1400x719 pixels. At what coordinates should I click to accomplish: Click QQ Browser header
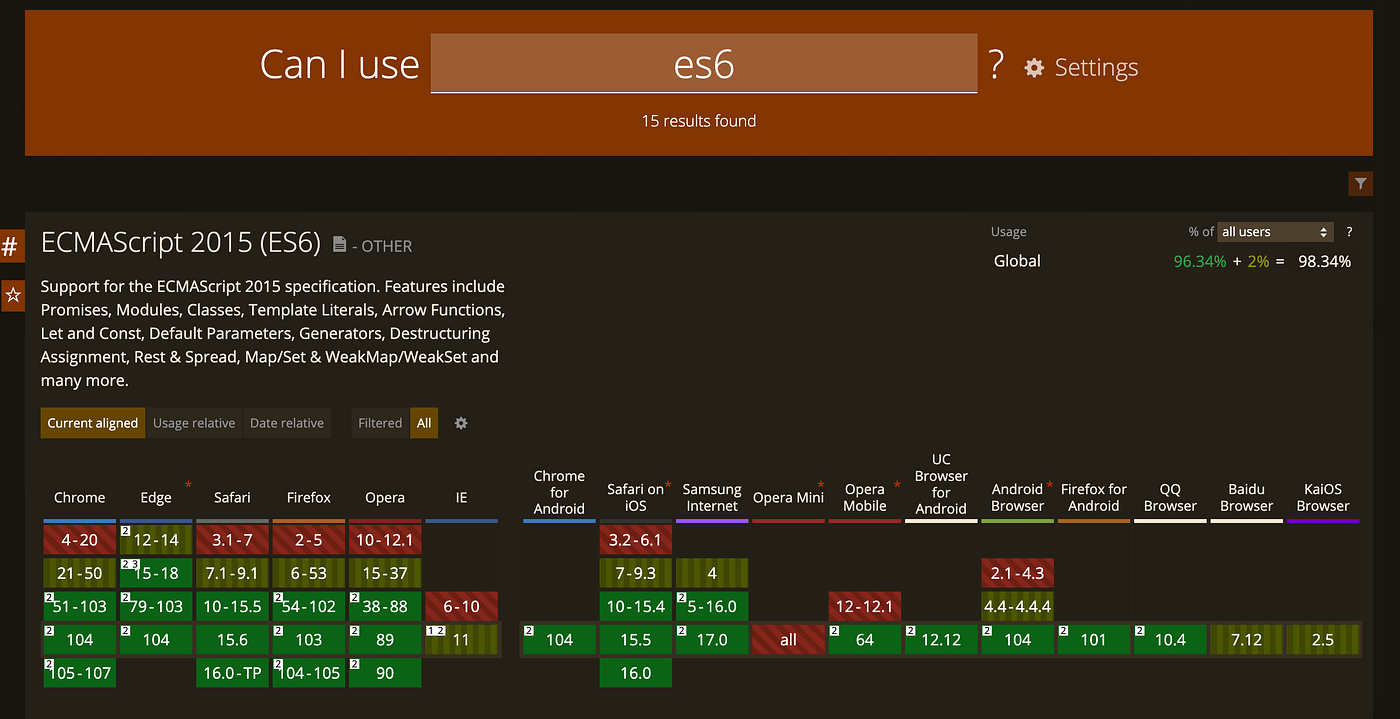tap(1170, 497)
